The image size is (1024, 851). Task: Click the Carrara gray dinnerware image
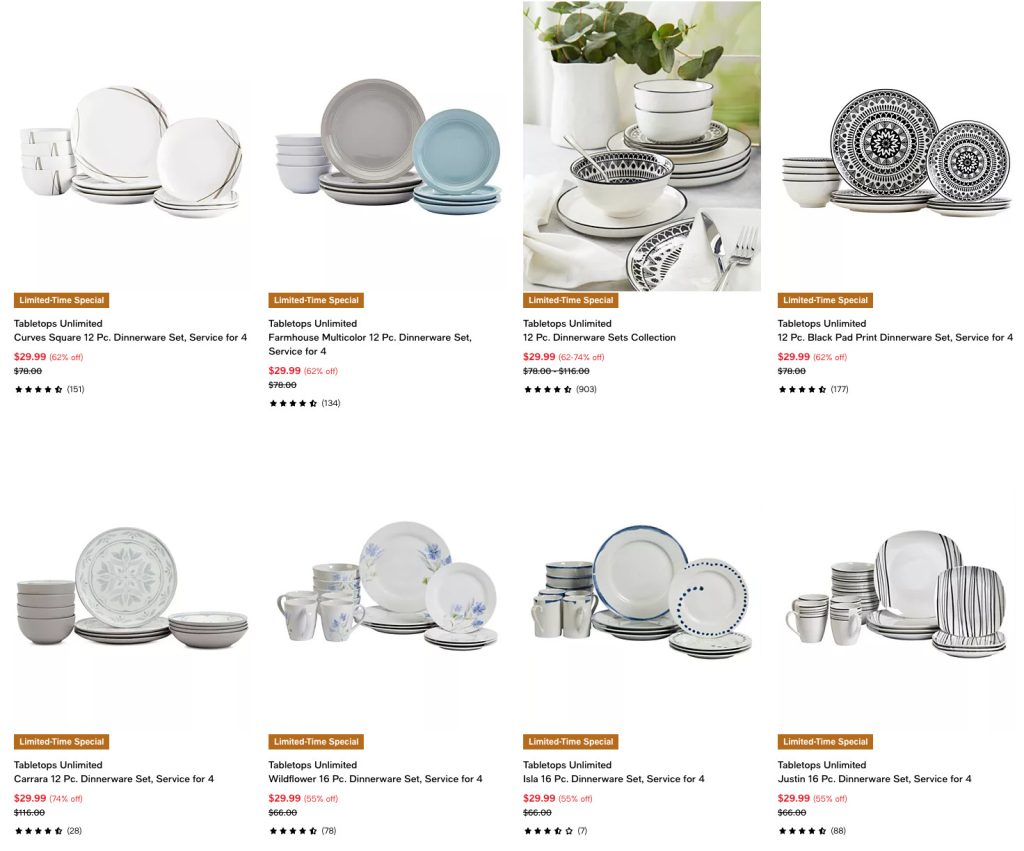click(x=131, y=588)
